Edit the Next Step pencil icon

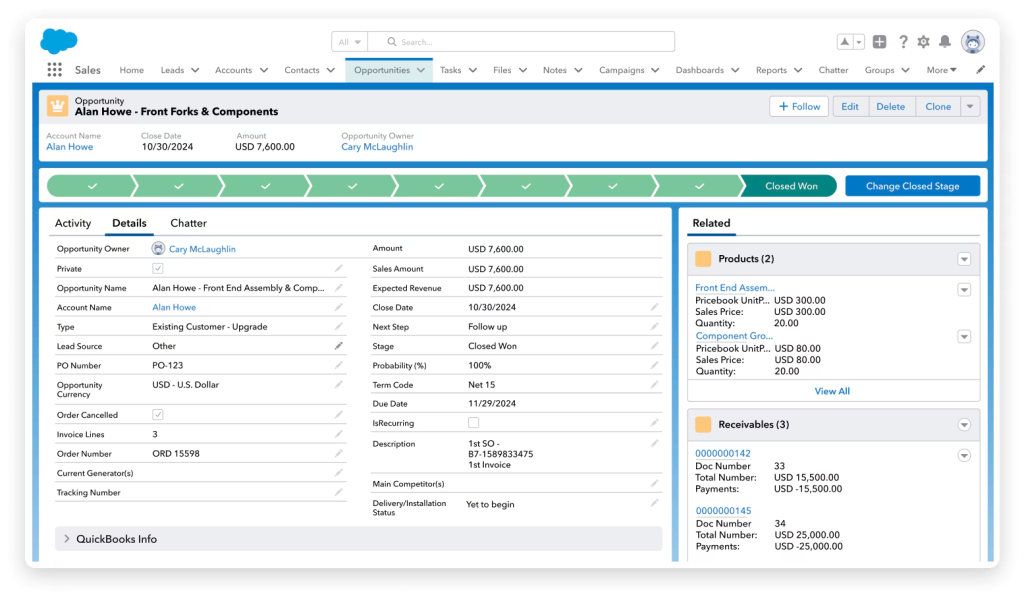[654, 327]
